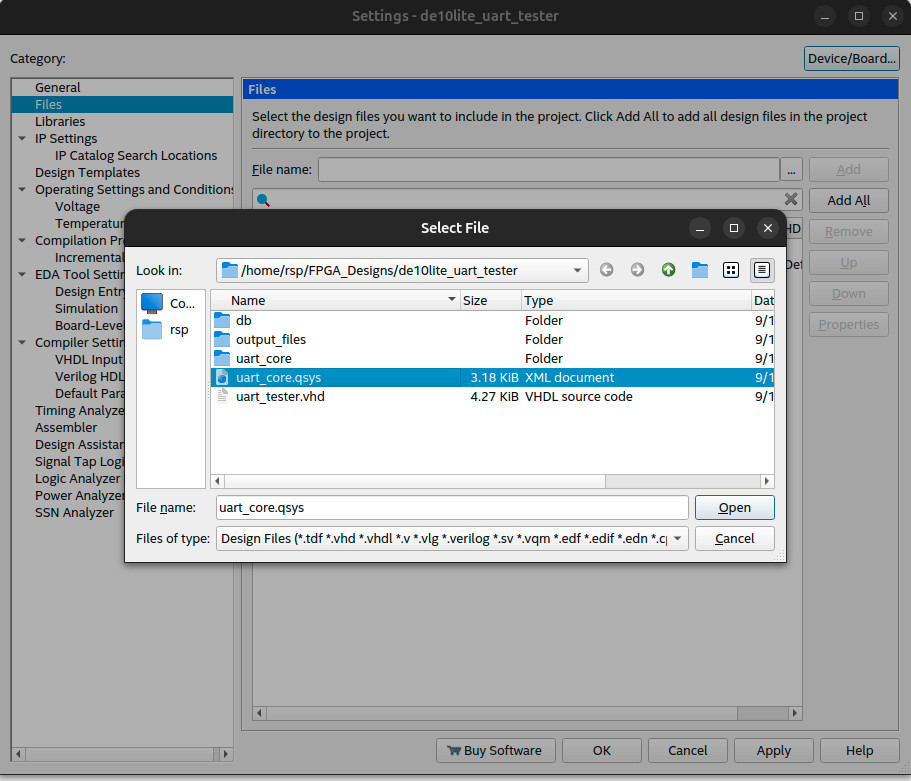Screen dimensions: 911x781
Task: Clear the file search filter
Action: pos(791,199)
